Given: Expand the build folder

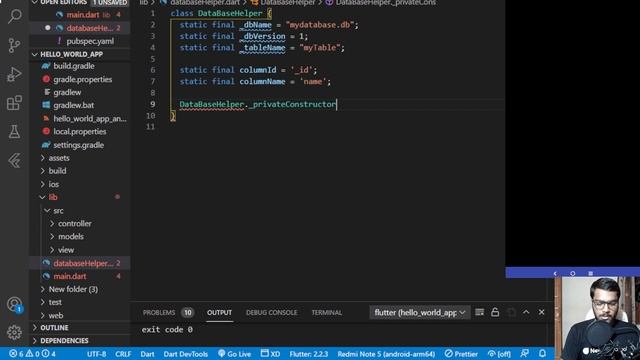Looking at the screenshot, I should point(57,171).
